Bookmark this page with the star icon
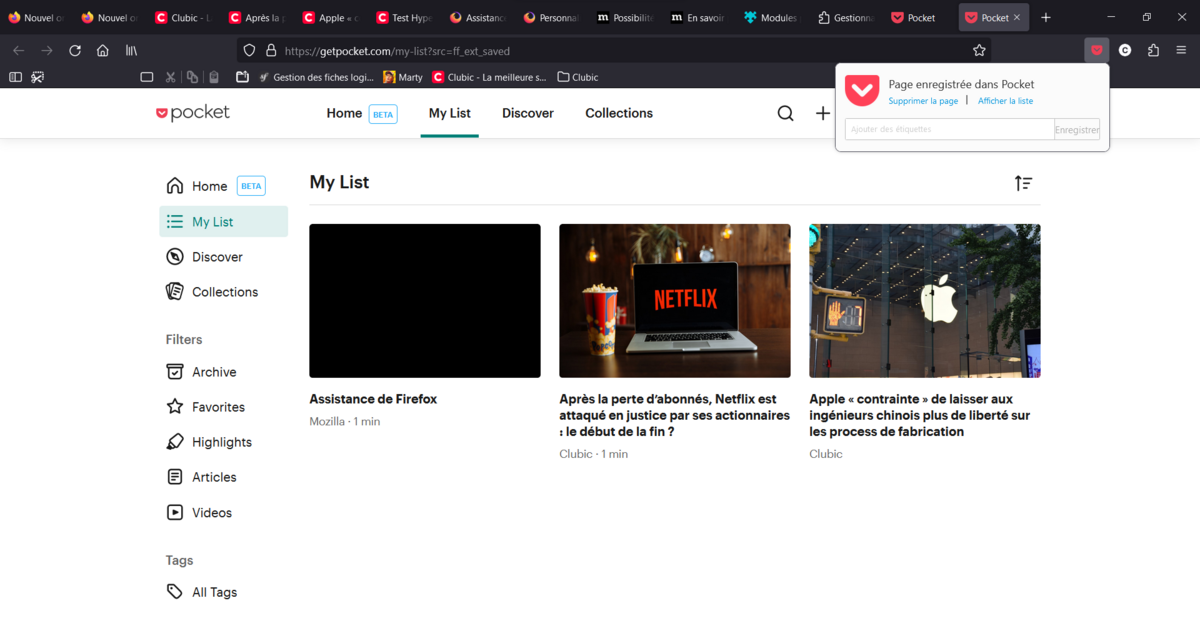The height and width of the screenshot is (638, 1200). pyautogui.click(x=979, y=50)
